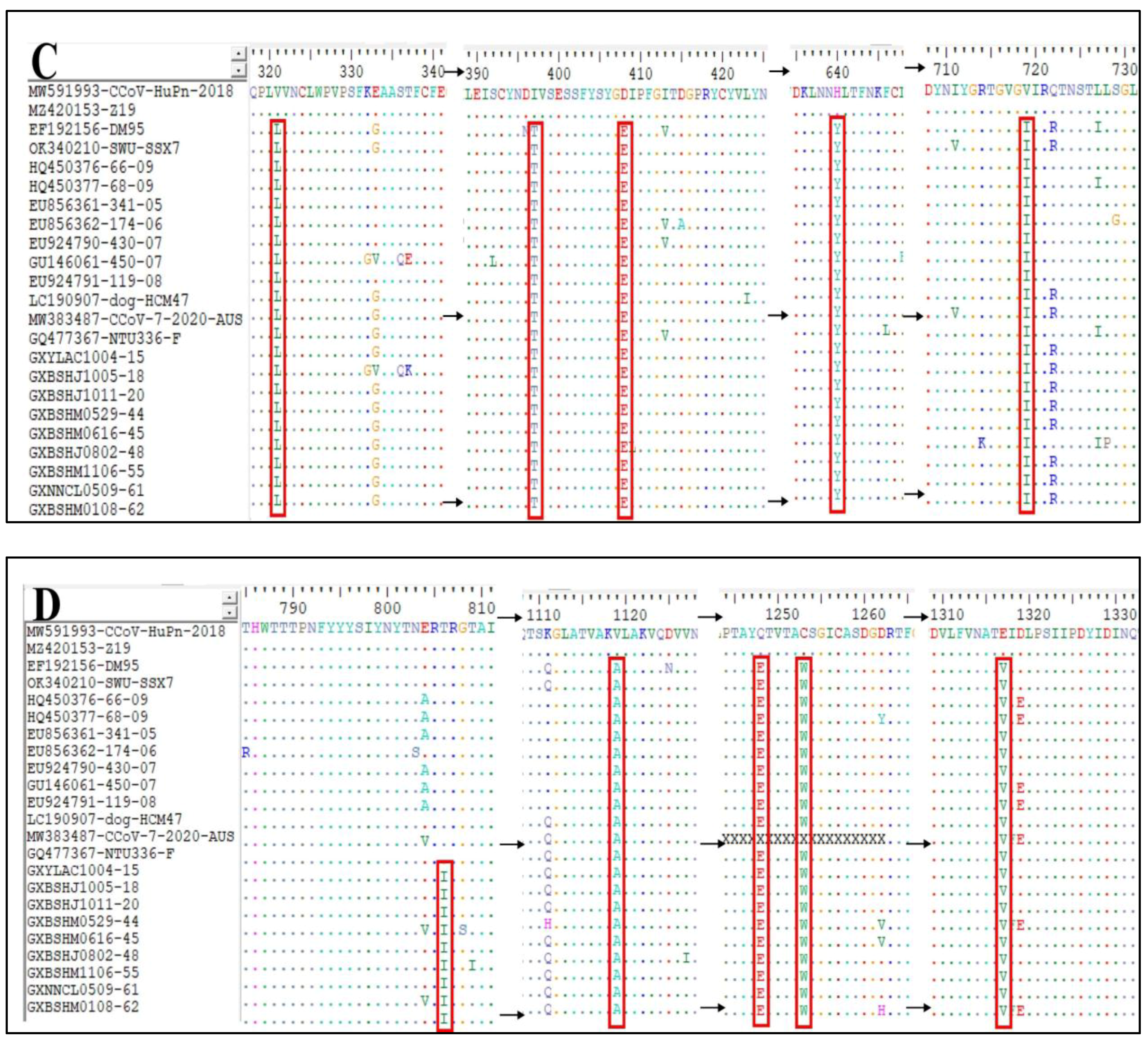Select sequence MW383487-CCoV-7-2020-AUS in panel D

point(130,836)
